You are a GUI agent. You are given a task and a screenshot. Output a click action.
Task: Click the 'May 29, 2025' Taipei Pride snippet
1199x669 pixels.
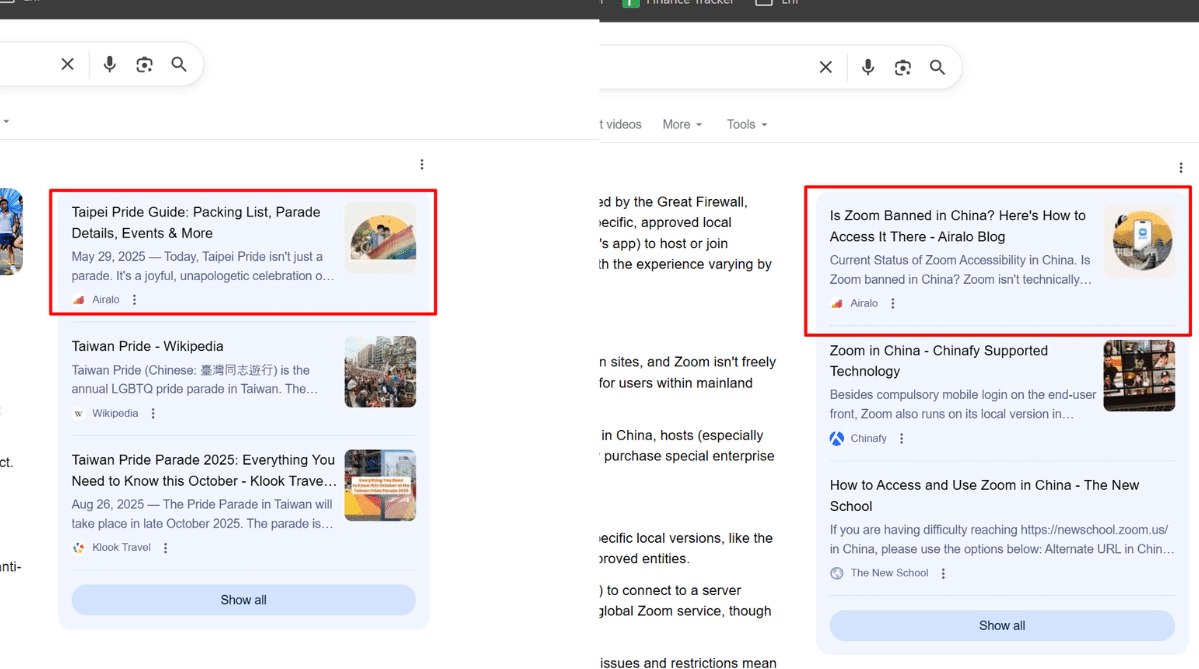coord(203,266)
